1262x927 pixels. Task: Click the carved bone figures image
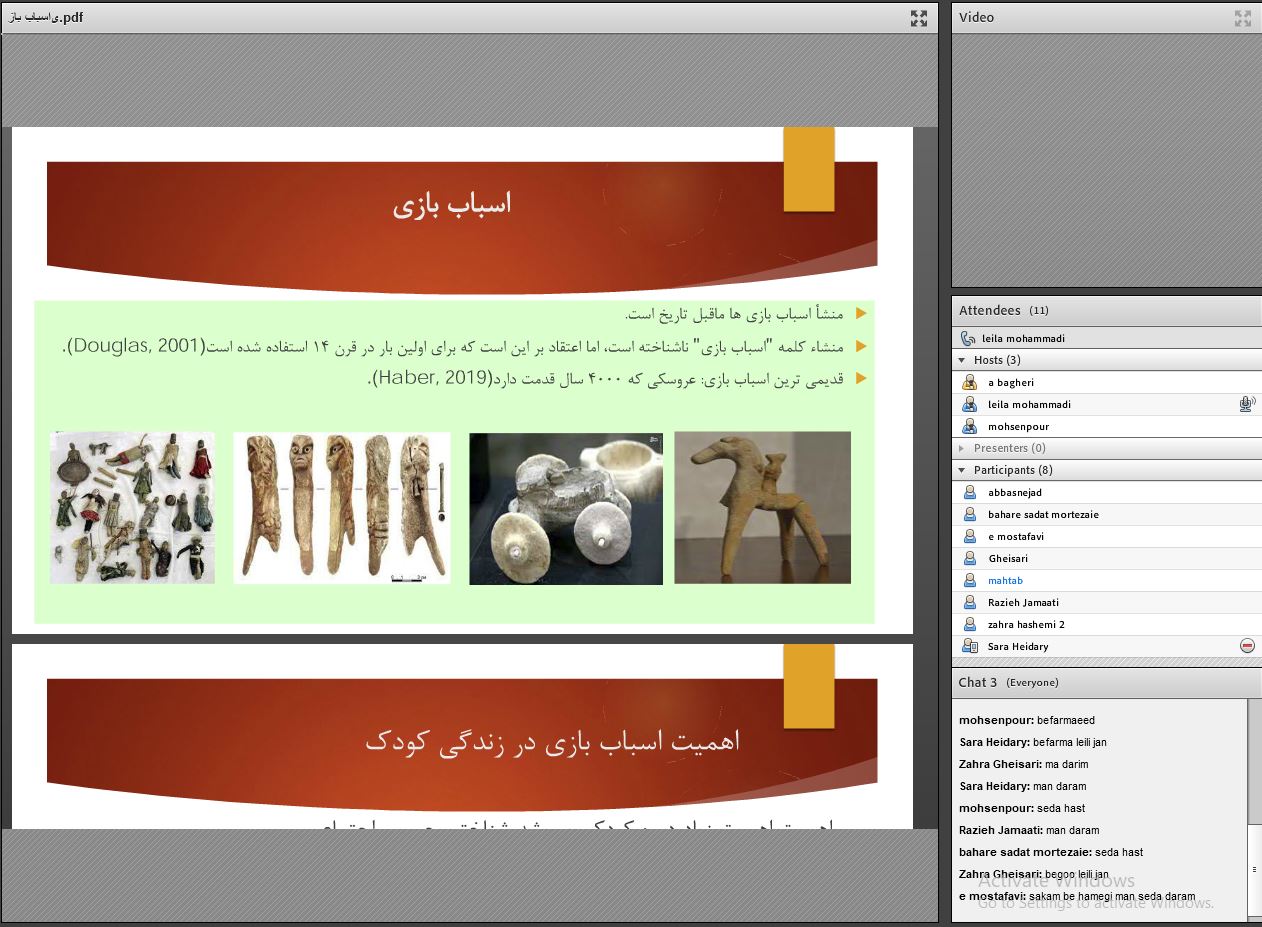(342, 507)
